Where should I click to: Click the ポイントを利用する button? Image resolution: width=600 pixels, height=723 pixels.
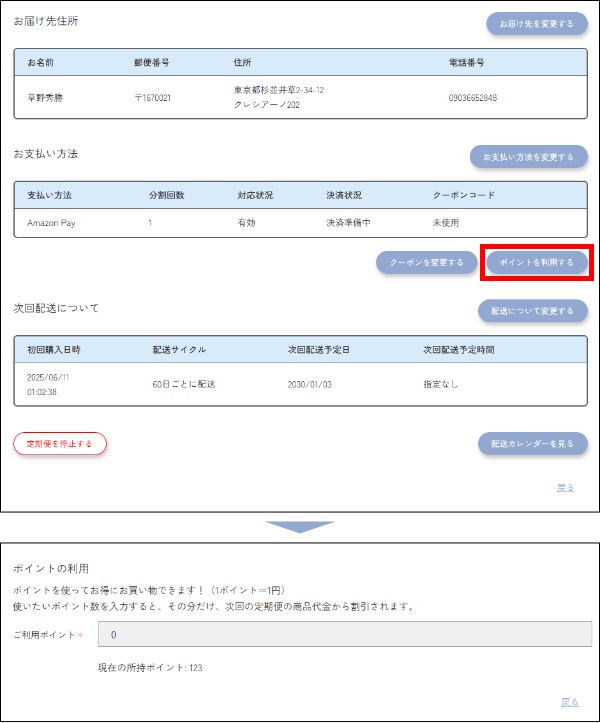537,262
